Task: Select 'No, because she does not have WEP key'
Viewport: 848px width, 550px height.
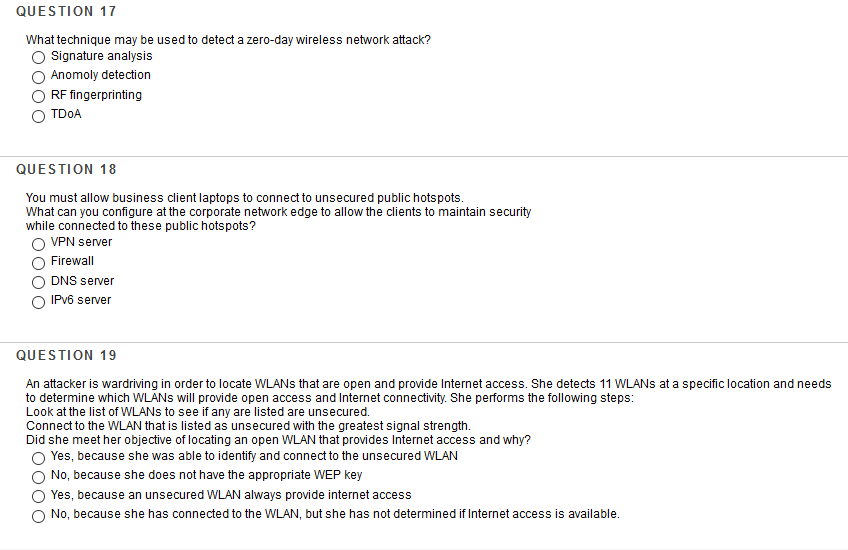Action: pyautogui.click(x=38, y=477)
